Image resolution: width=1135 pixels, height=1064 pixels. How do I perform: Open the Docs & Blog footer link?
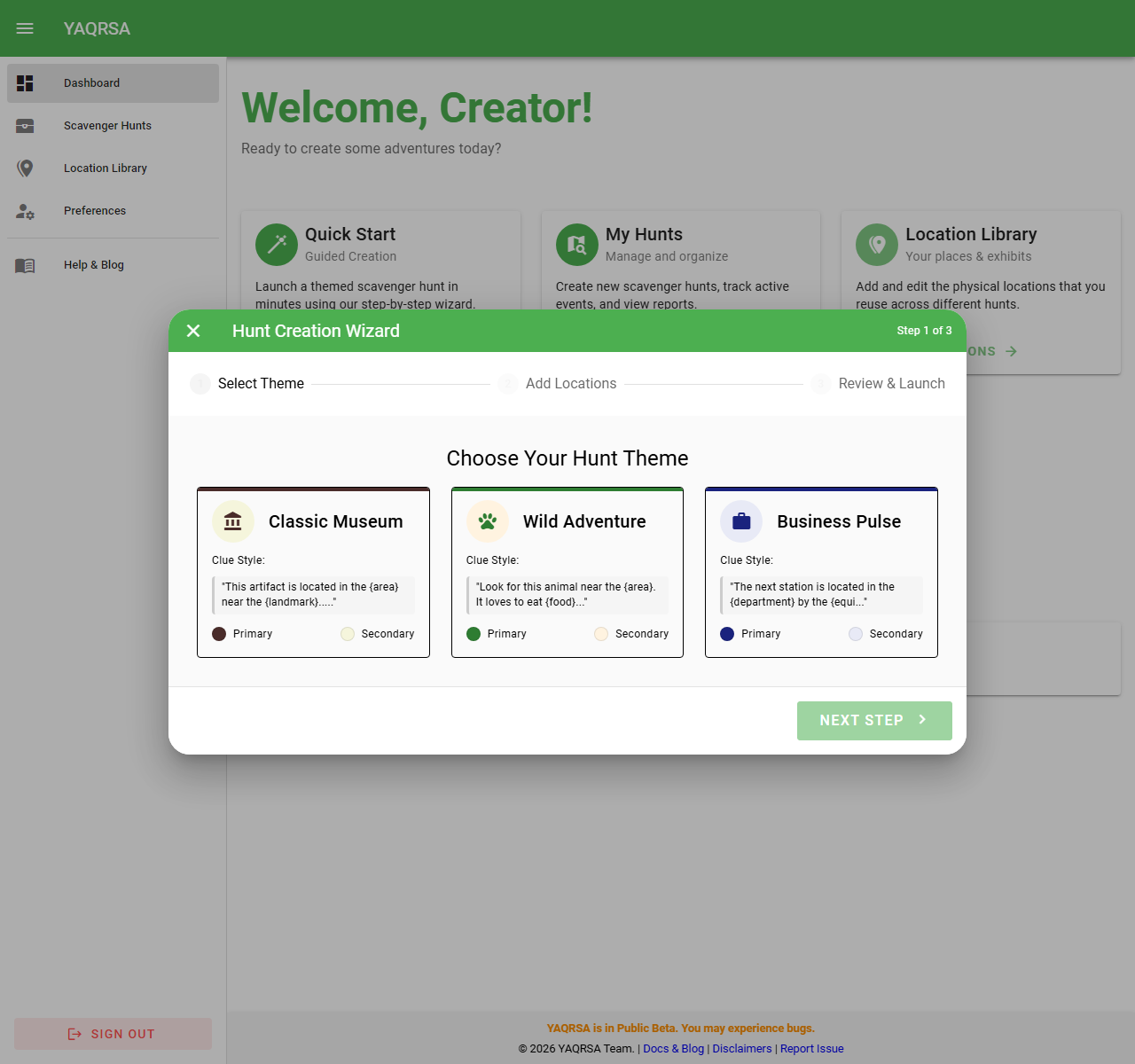[x=673, y=1049]
